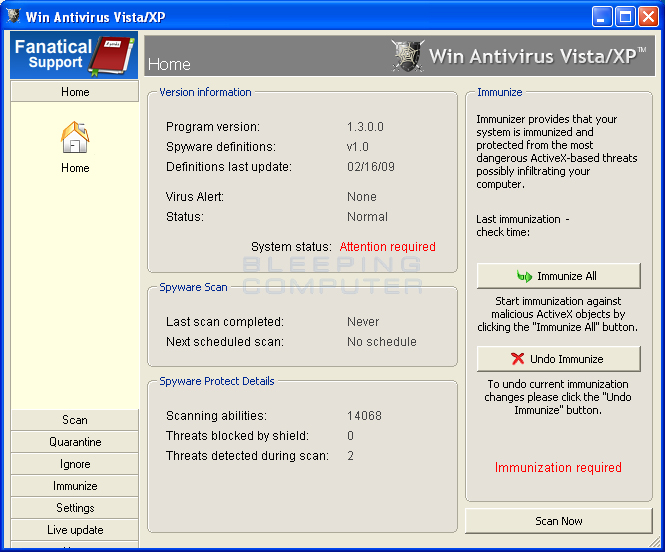Screen dimensions: 665x552
Task: Open the Live update section
Action: pos(75,530)
